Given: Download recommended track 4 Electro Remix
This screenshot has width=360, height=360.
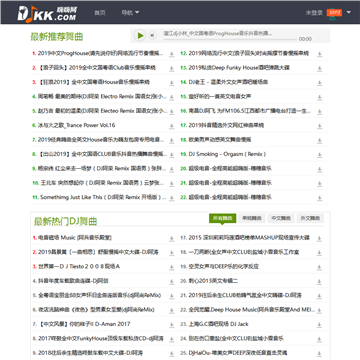Looking at the screenshot, I should click(172, 98).
